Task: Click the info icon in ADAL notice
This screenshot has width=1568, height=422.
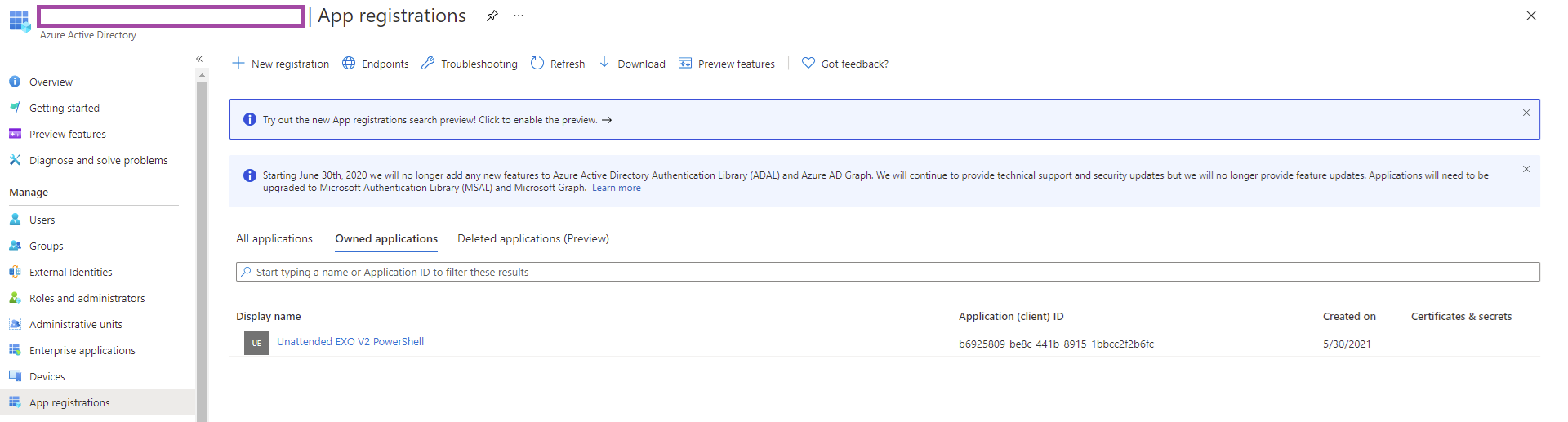Action: click(250, 175)
